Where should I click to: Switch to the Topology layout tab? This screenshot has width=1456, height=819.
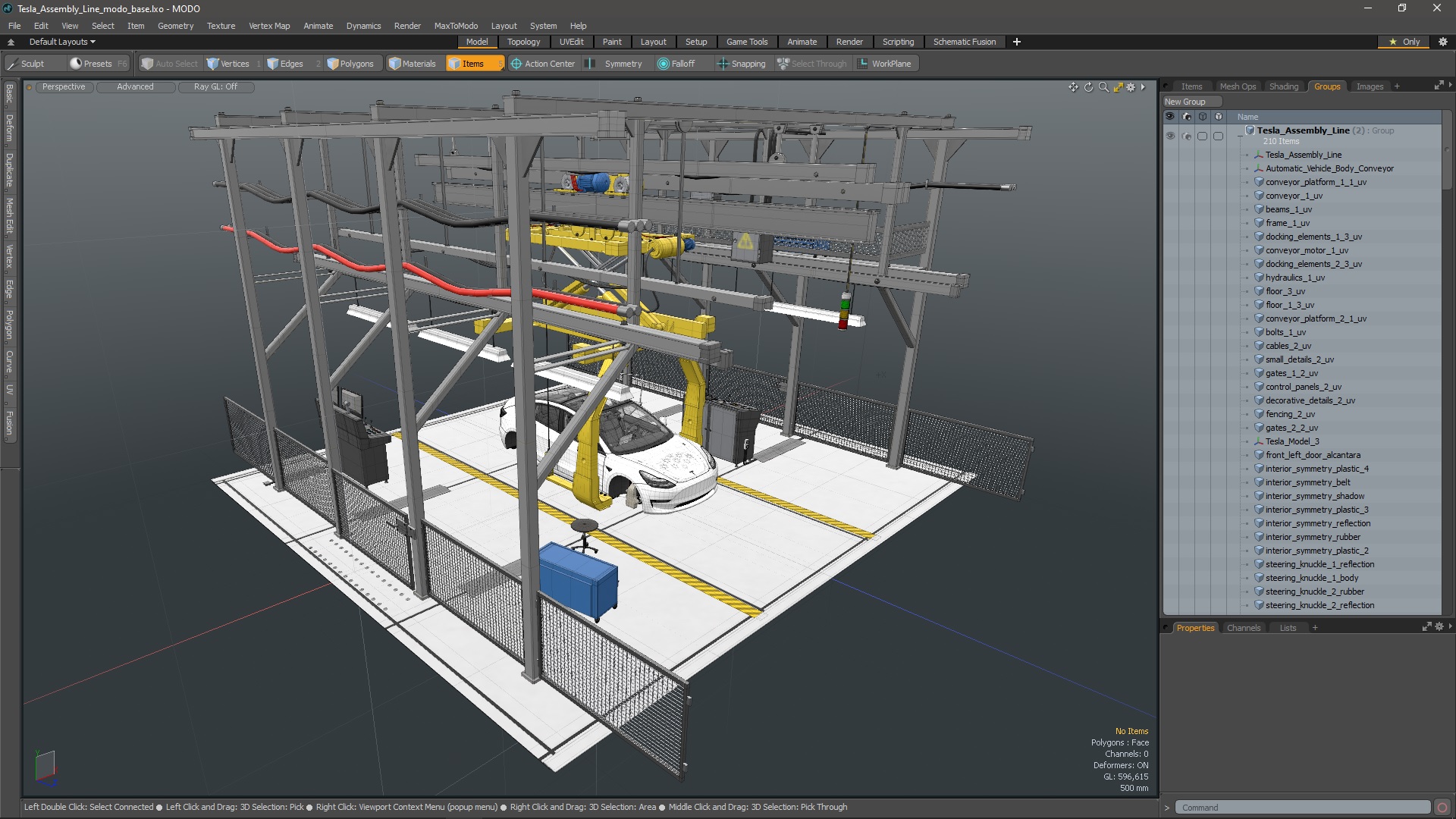tap(523, 42)
